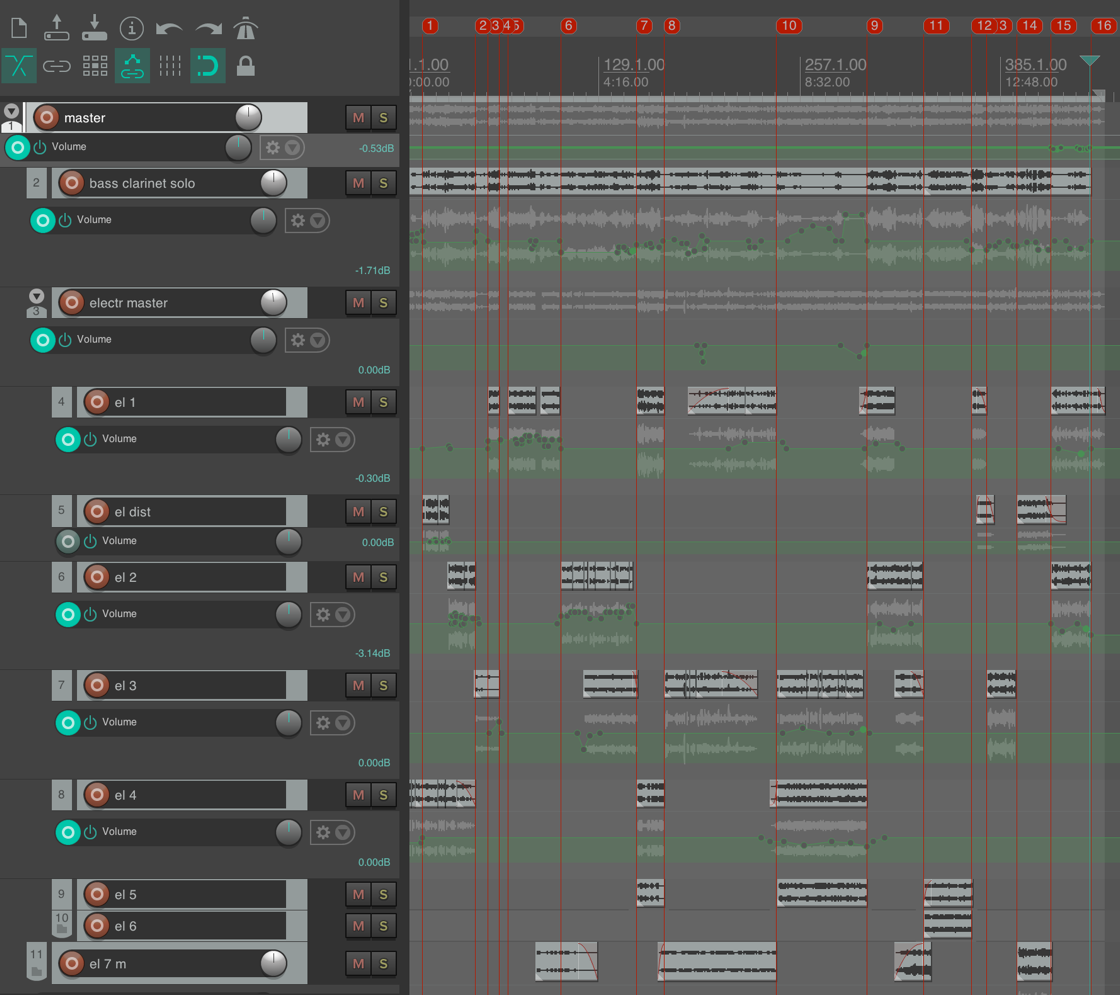The height and width of the screenshot is (995, 1120).
Task: Click the -1.71dB value on bass clarinet envelope
Action: click(x=373, y=271)
